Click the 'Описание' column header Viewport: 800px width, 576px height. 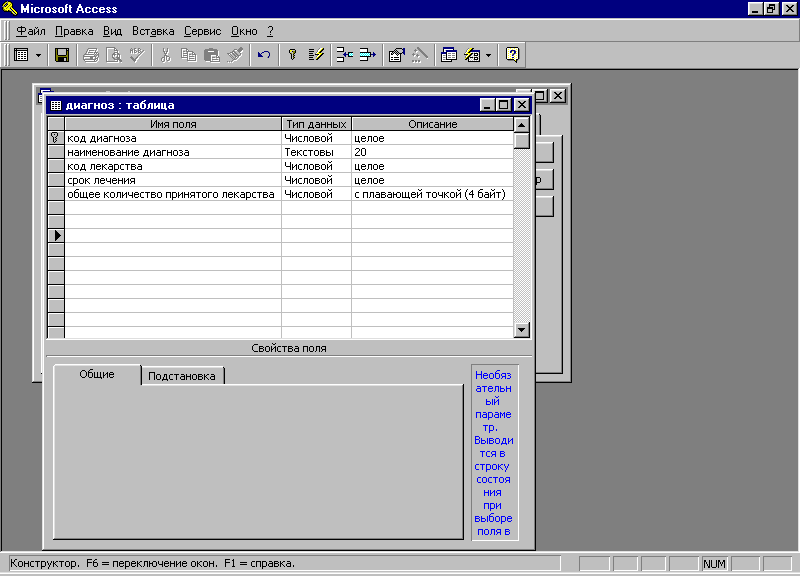(x=432, y=124)
